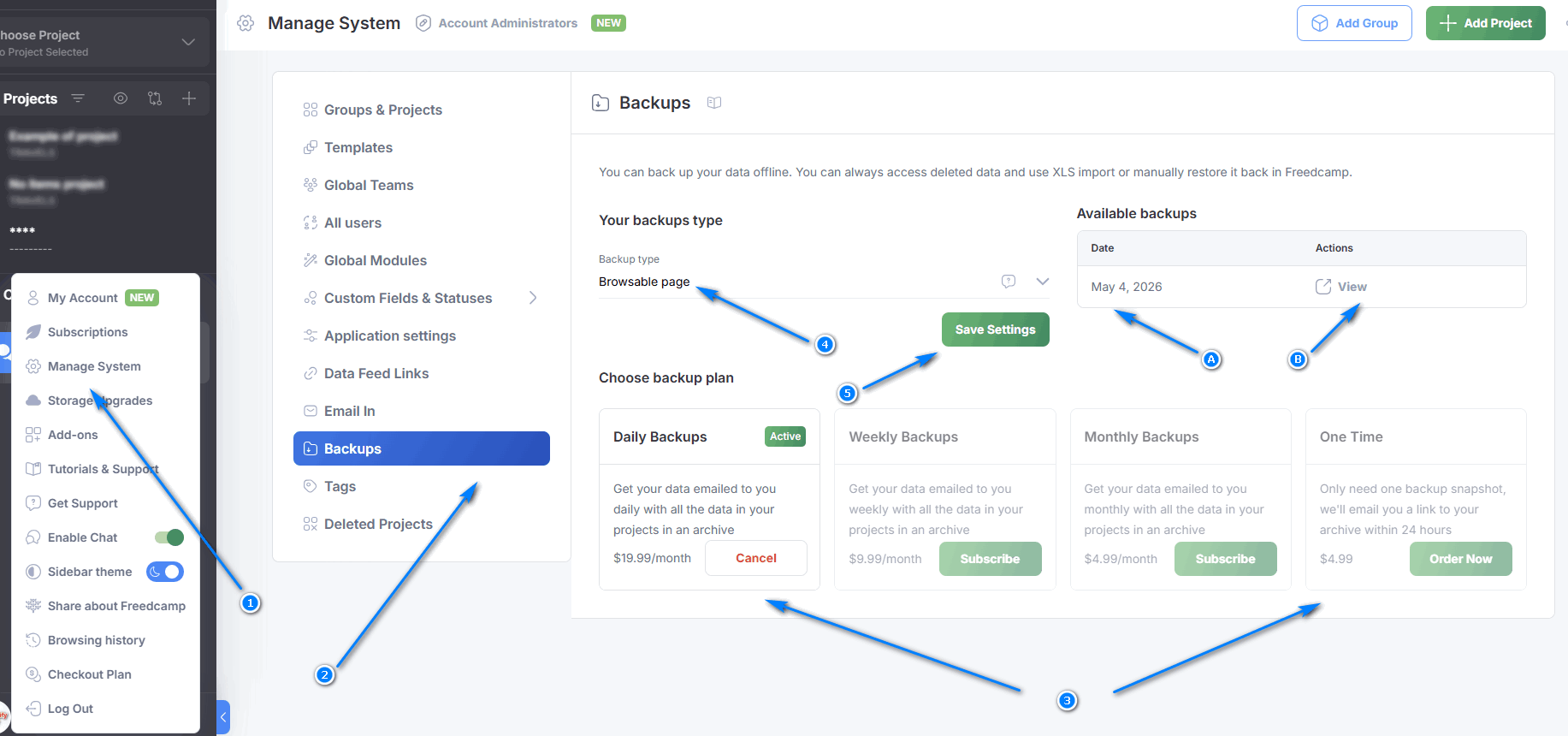1568x736 pixels.
Task: Click the backup type help icon
Action: (x=1009, y=281)
